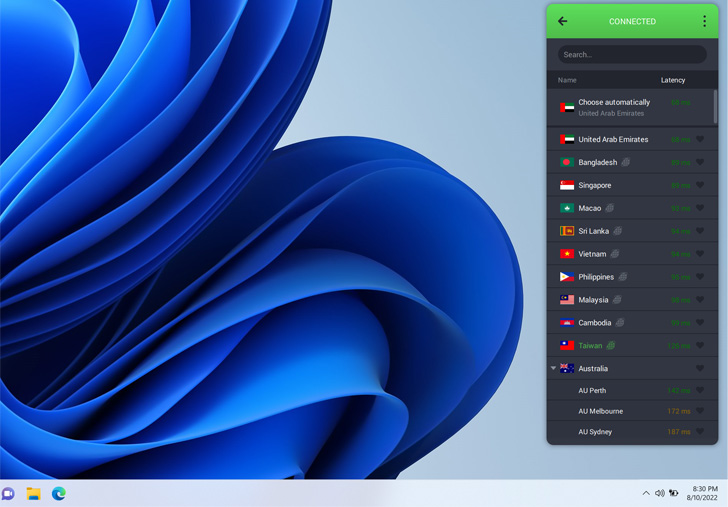Open Microsoft Edge from the taskbar
728x507 pixels.
coord(59,493)
